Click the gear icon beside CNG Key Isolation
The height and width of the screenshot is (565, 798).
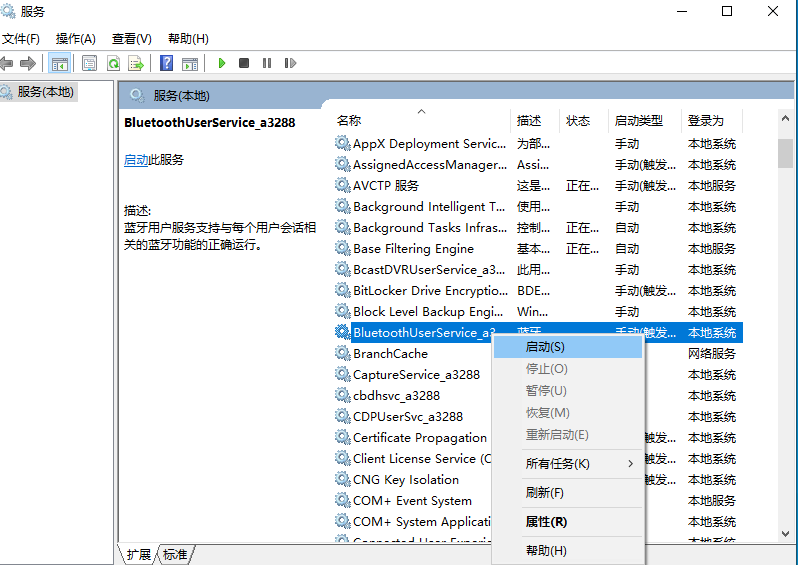tap(343, 479)
